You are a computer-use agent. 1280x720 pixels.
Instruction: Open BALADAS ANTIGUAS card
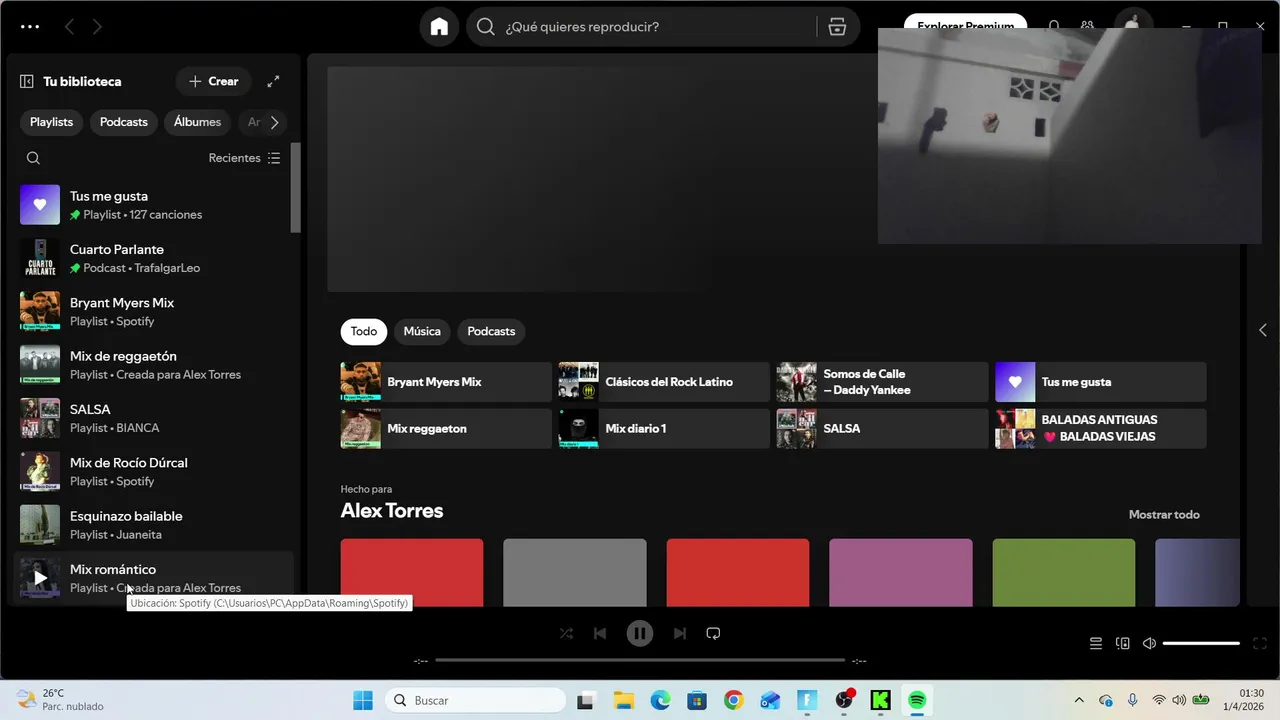coord(1100,428)
